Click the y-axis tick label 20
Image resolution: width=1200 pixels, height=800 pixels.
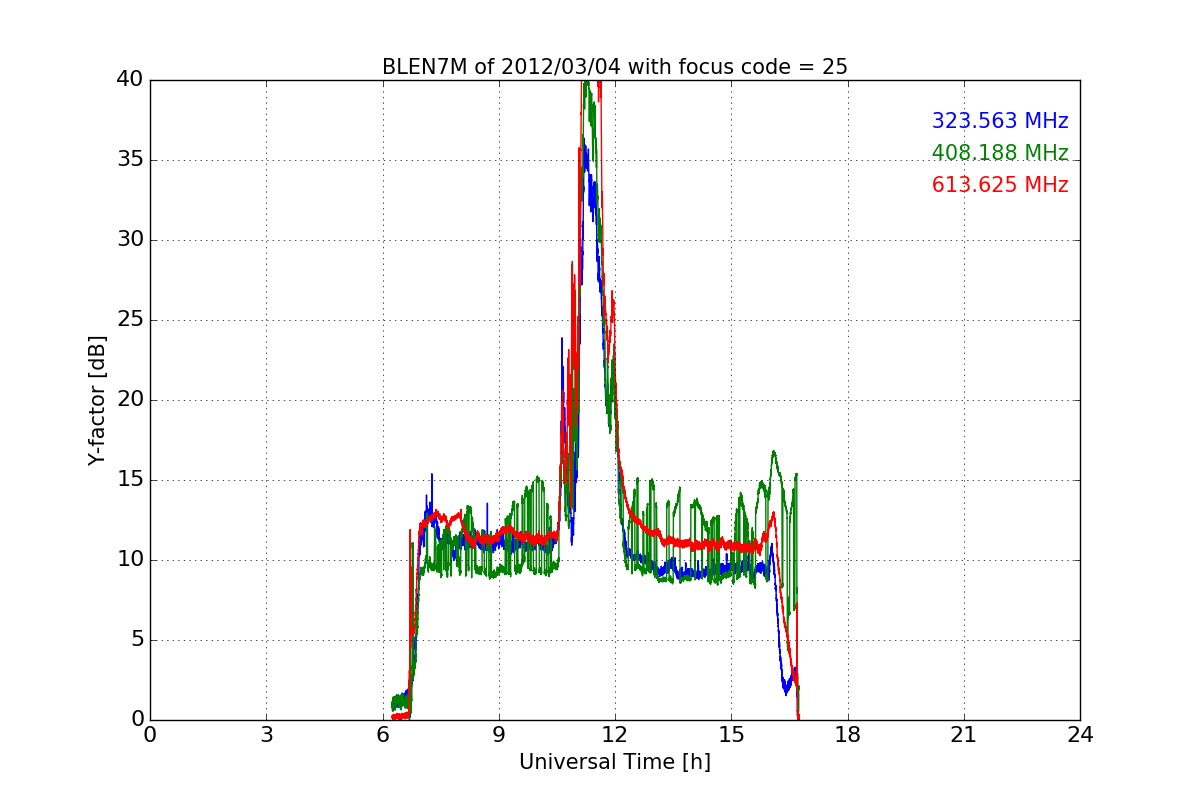[x=129, y=400]
